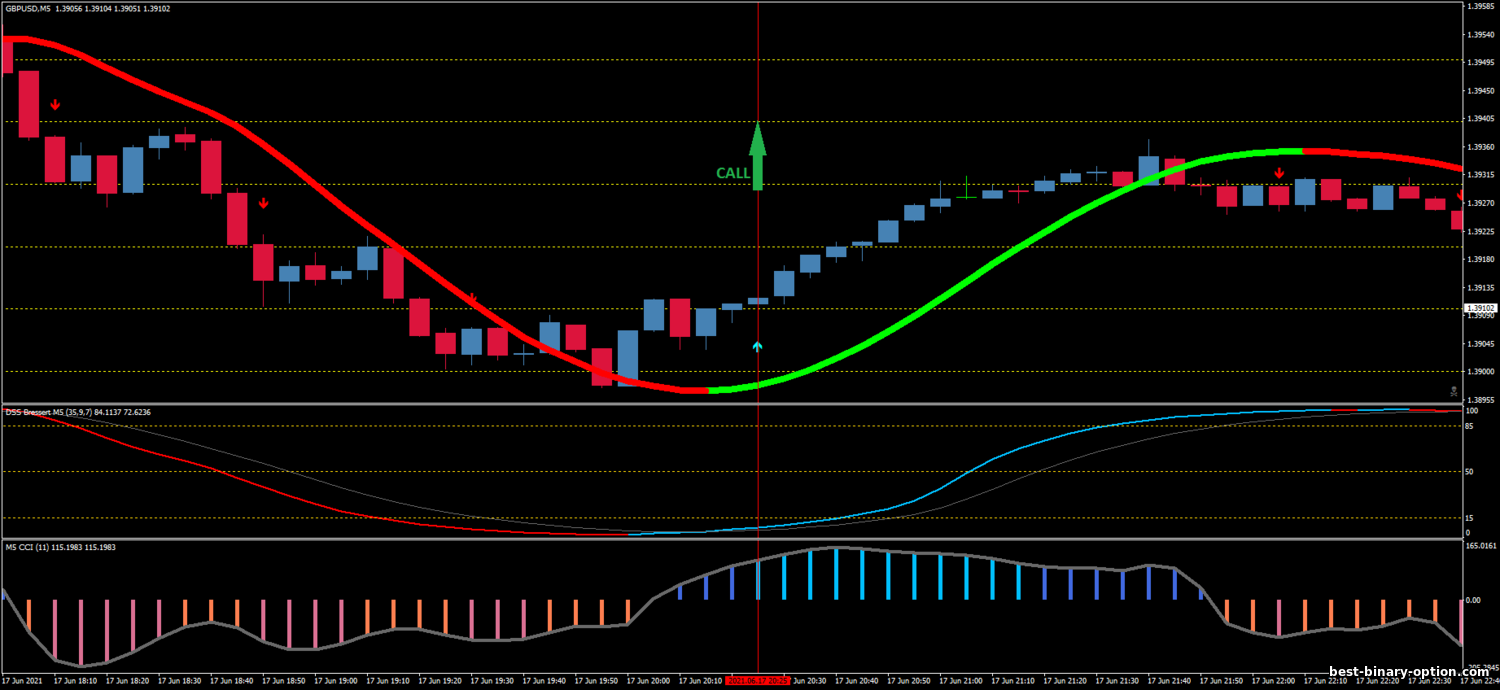Select the red sell arrow near 22:00
Viewport: 1500px width, 690px height.
pos(1279,174)
